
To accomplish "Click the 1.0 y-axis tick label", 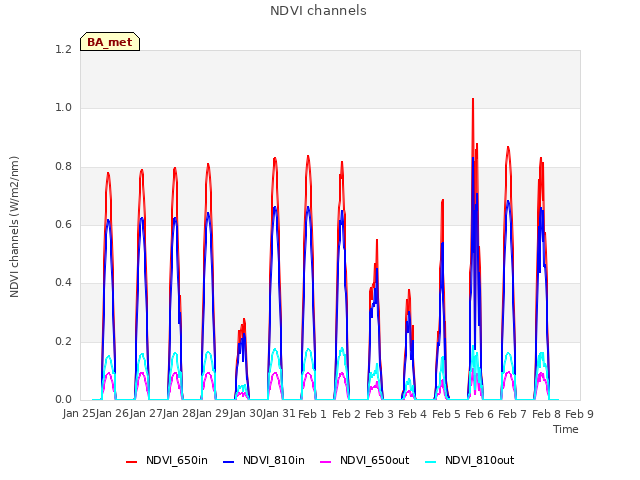I will (x=64, y=108).
